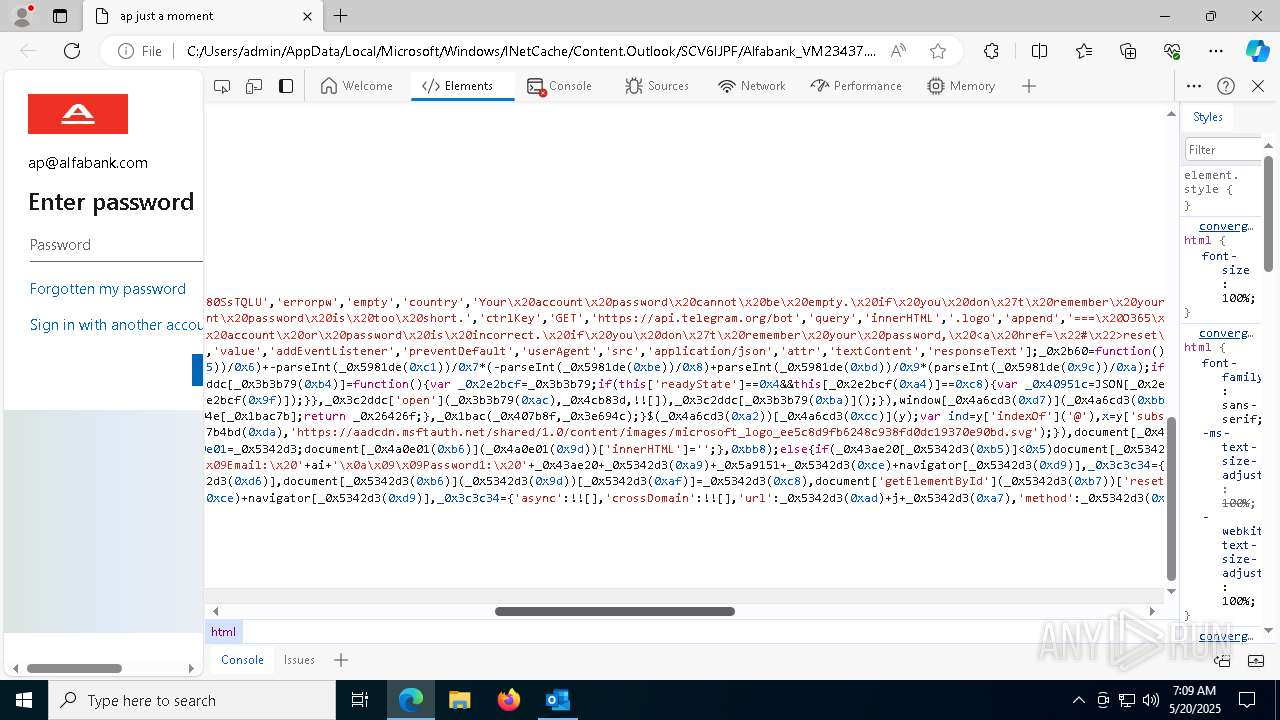Image resolution: width=1280 pixels, height=720 pixels.
Task: Open File Explorer from the taskbar
Action: pos(460,700)
